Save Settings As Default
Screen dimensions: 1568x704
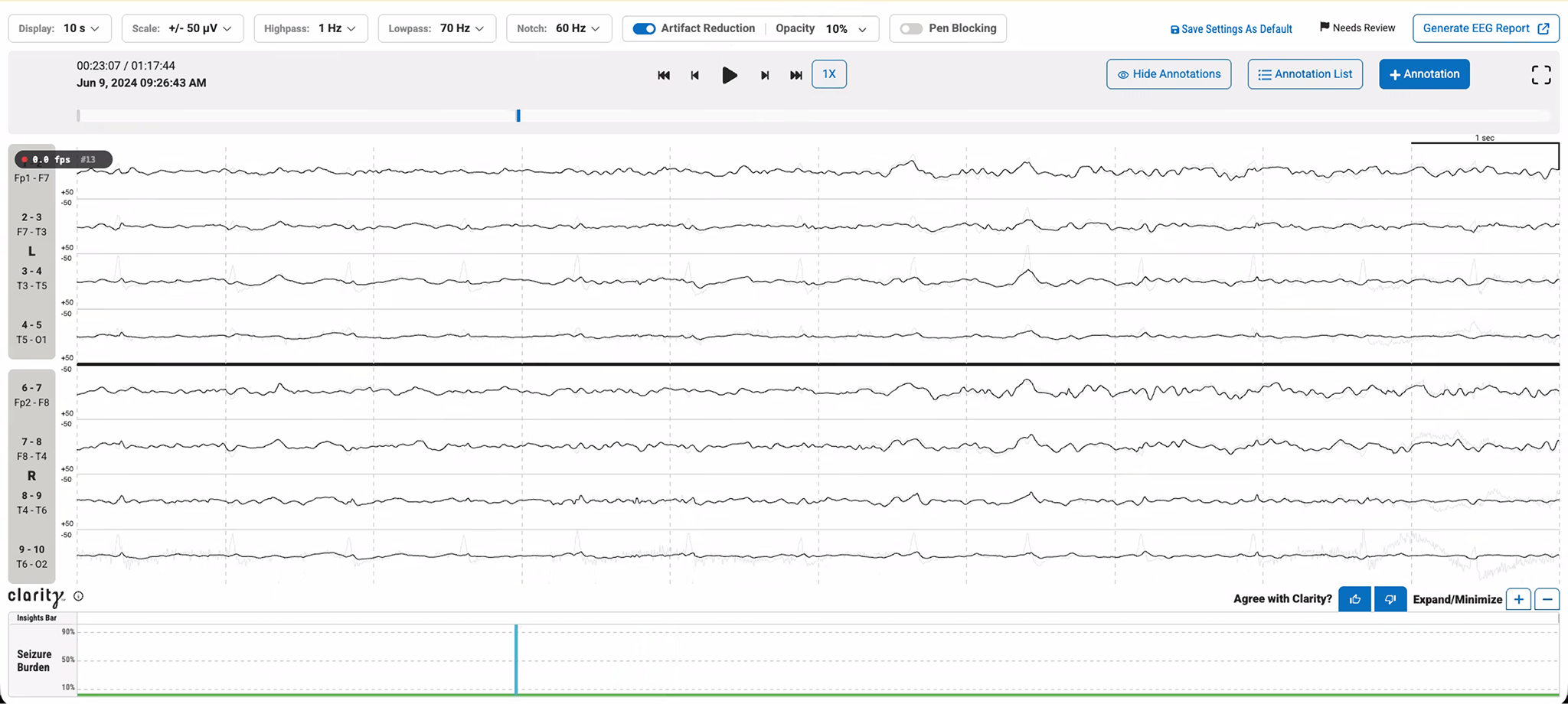1231,29
